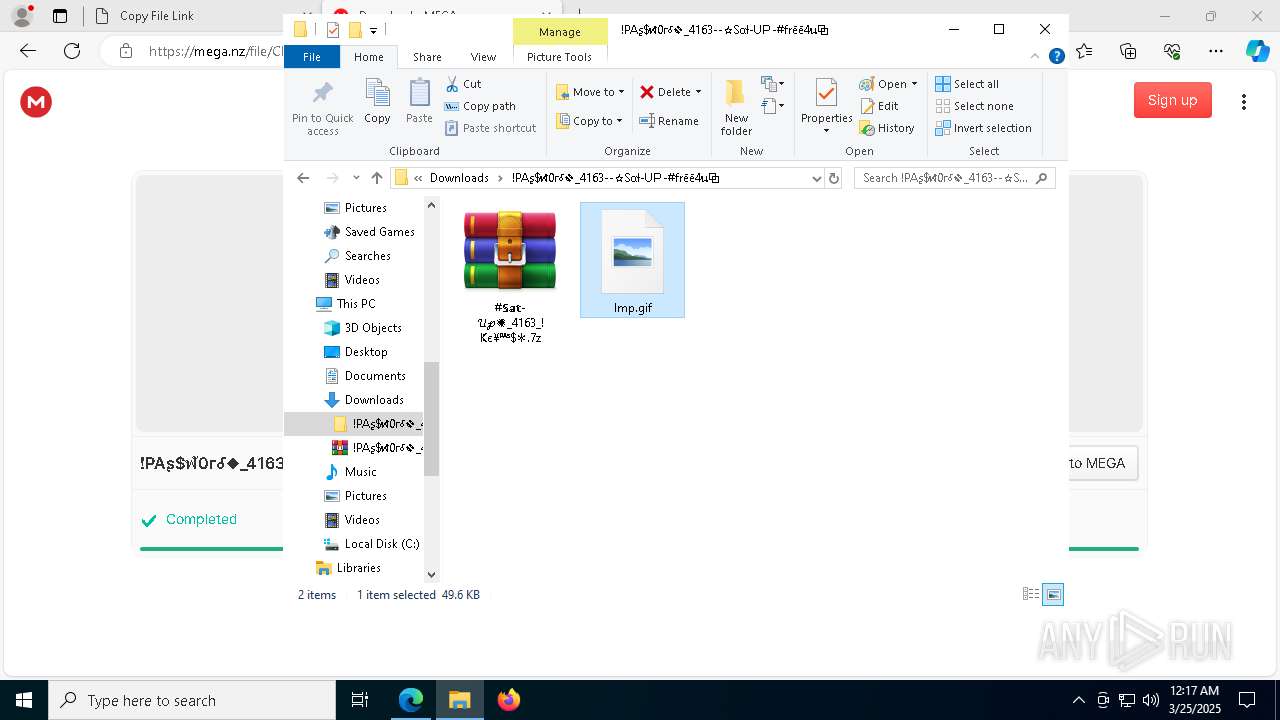Open the Picture Tools tab
This screenshot has height=720, width=1280.
tap(559, 57)
